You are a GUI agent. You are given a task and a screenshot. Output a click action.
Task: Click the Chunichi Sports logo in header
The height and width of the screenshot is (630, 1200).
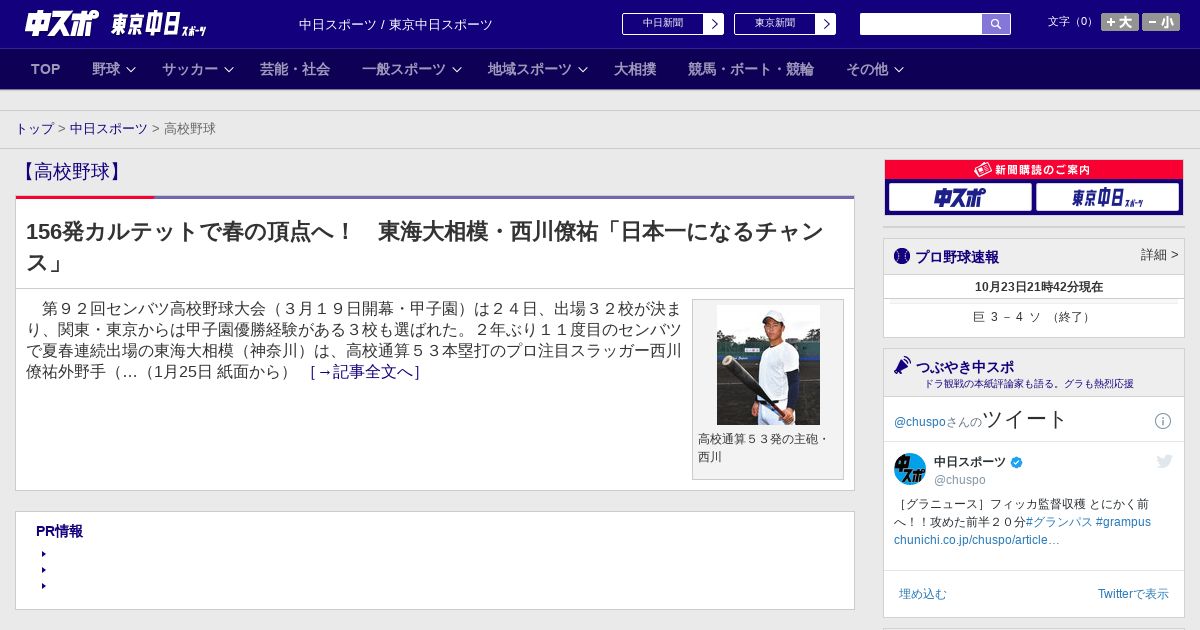[x=62, y=24]
